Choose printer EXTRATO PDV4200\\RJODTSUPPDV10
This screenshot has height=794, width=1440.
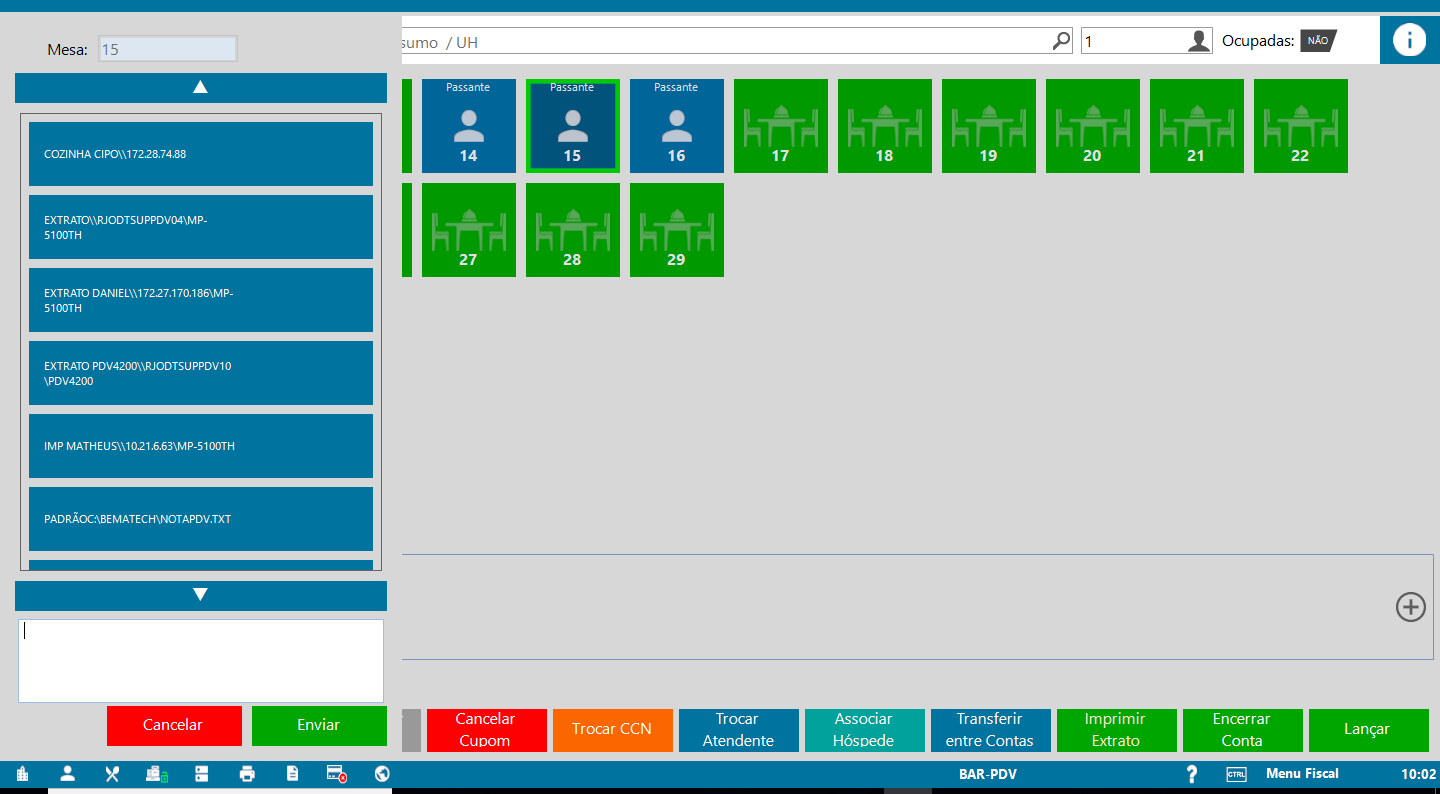point(201,373)
